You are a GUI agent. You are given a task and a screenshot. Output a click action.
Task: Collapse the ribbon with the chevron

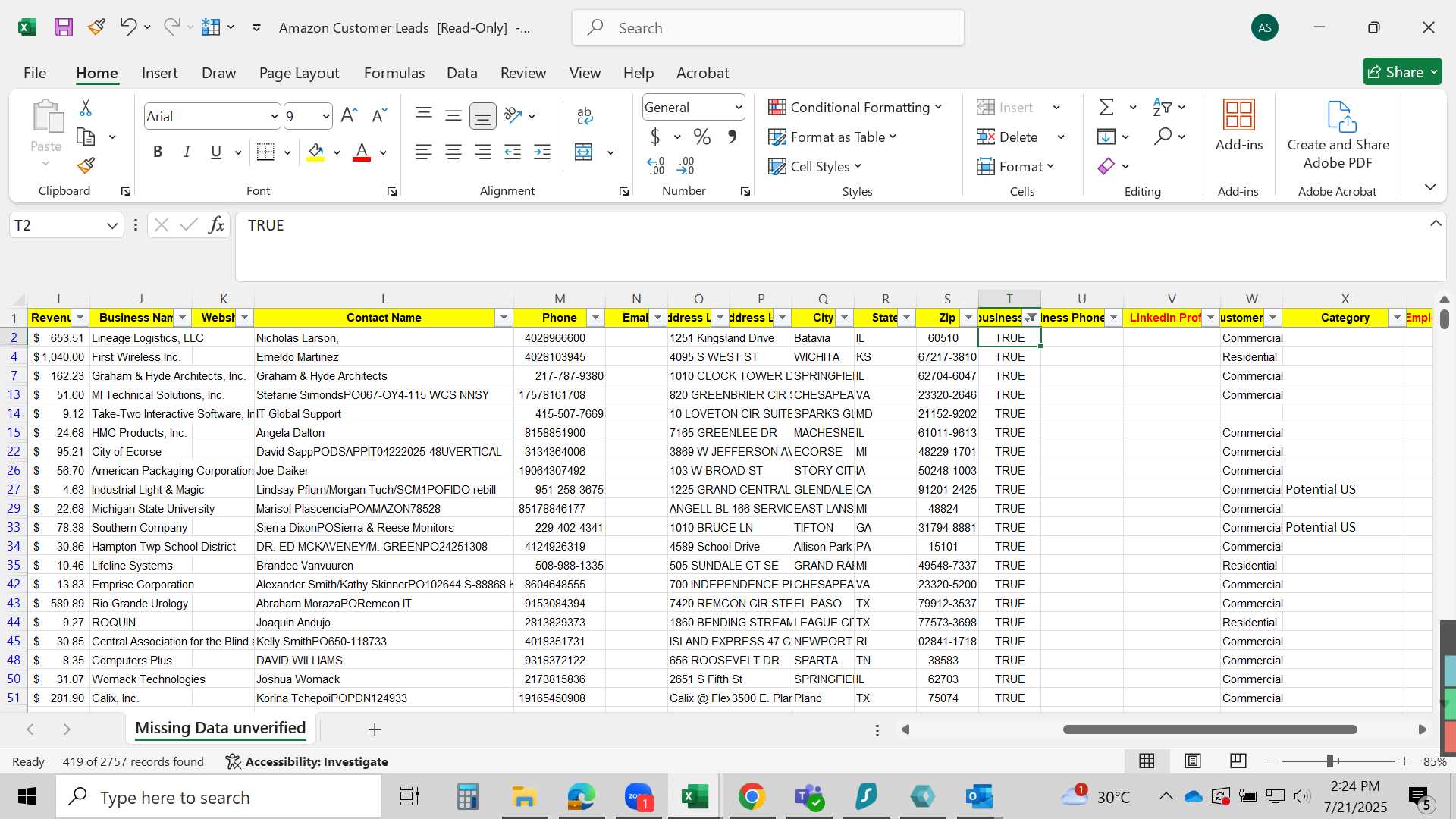[1430, 187]
